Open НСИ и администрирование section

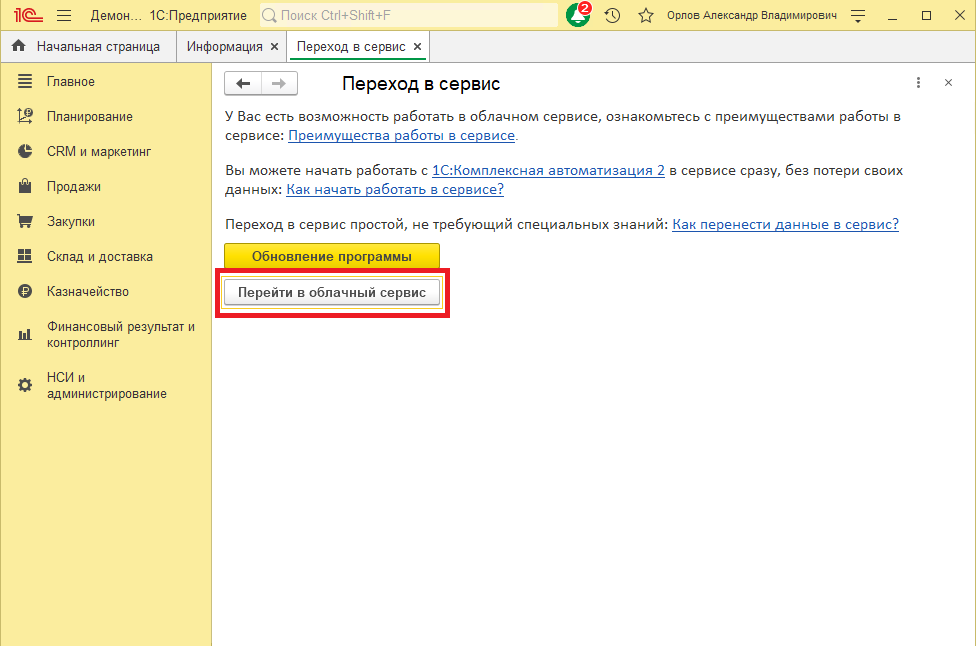pos(106,385)
